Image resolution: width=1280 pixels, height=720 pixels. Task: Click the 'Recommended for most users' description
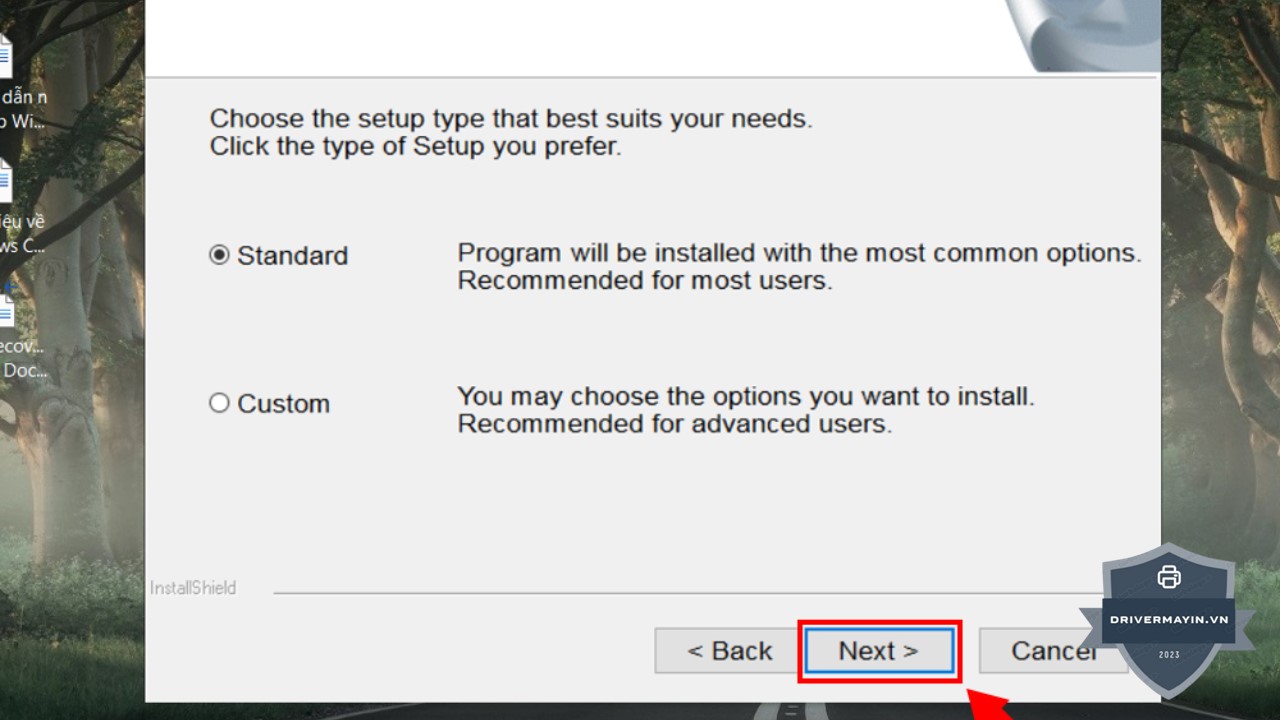645,281
